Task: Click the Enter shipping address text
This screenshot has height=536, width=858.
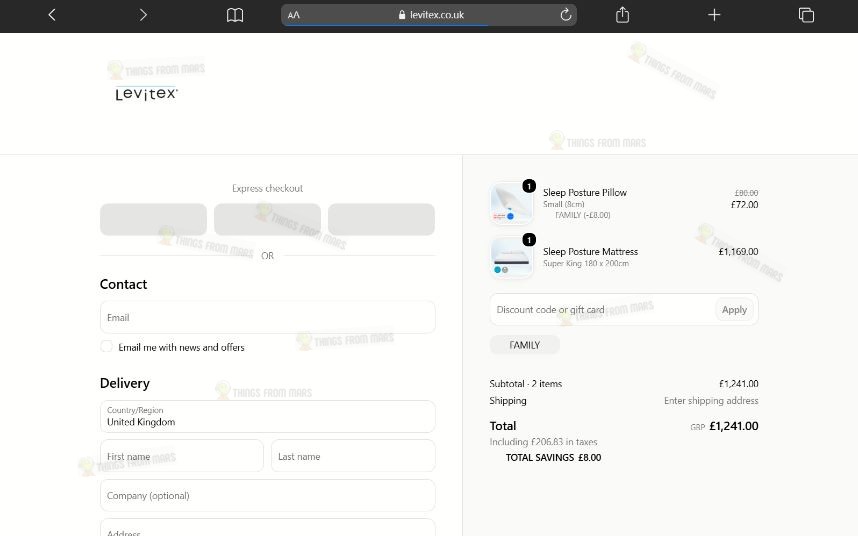Action: point(711,400)
